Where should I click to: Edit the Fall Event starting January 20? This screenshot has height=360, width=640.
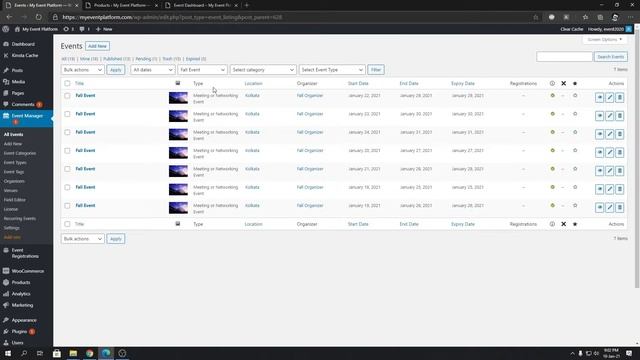pyautogui.click(x=609, y=153)
